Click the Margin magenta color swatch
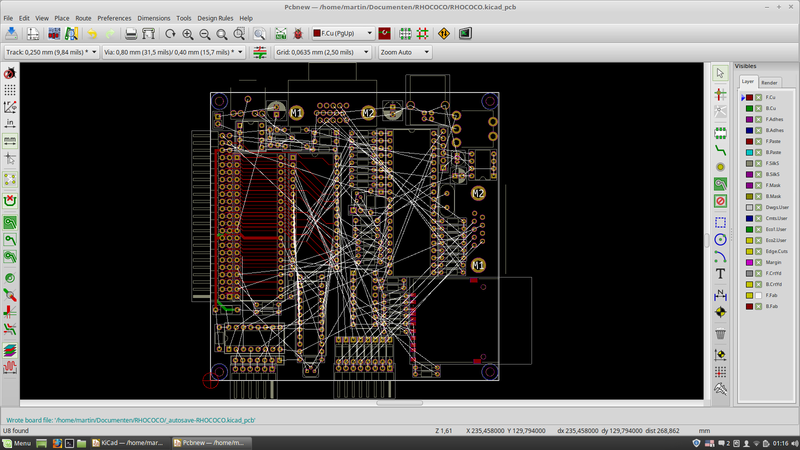 [749, 262]
